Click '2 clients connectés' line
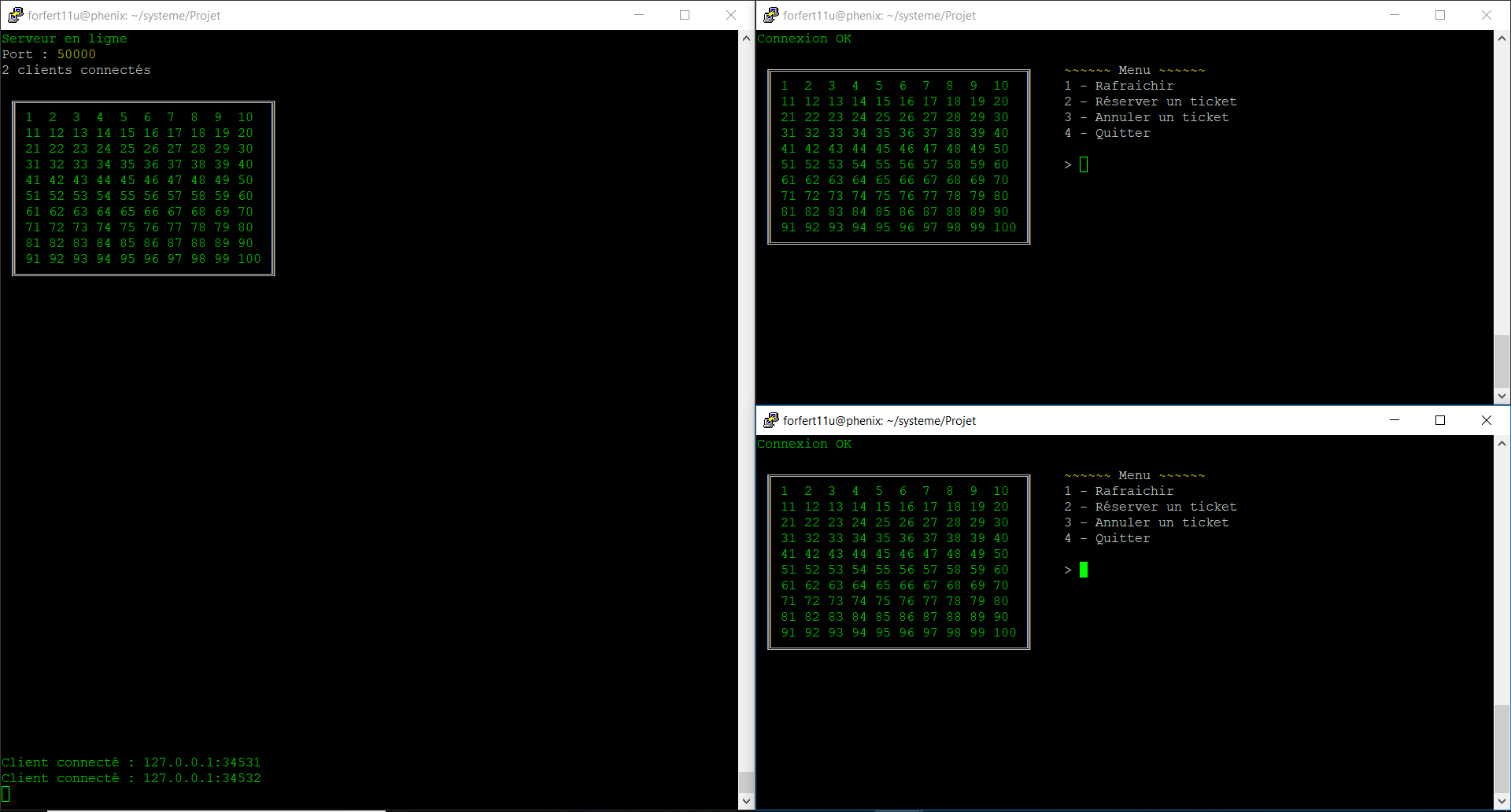 point(76,70)
